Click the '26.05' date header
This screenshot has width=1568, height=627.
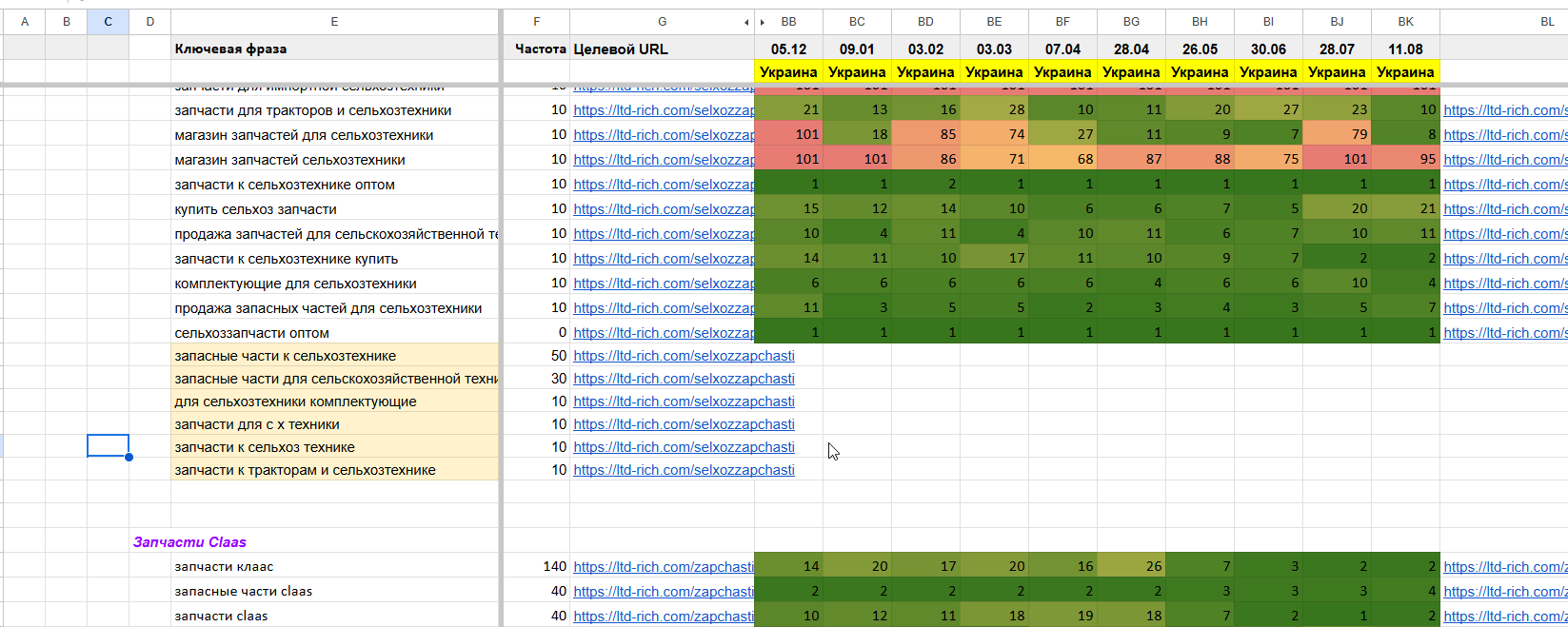click(1201, 49)
